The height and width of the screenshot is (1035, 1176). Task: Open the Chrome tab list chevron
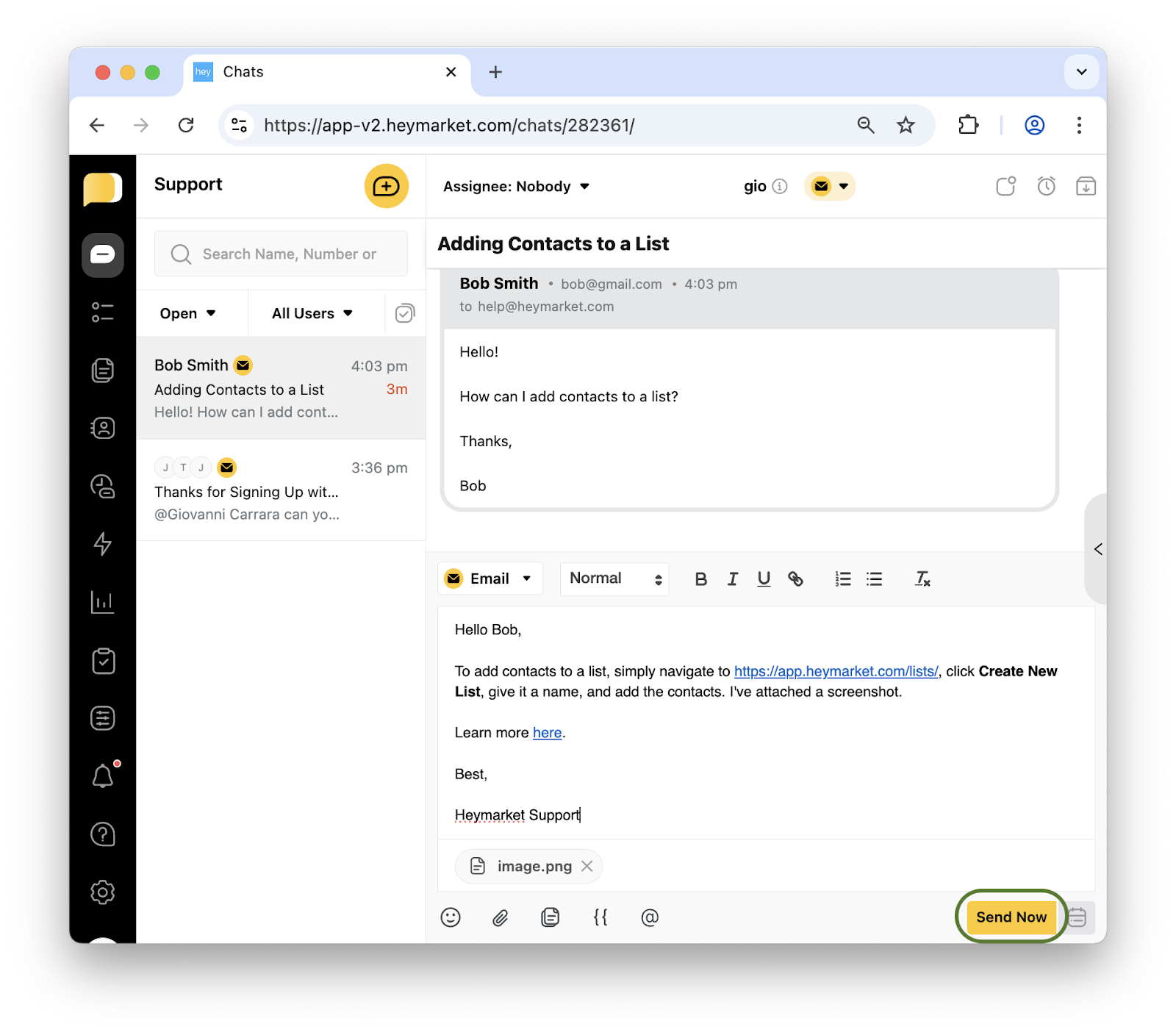tap(1081, 72)
